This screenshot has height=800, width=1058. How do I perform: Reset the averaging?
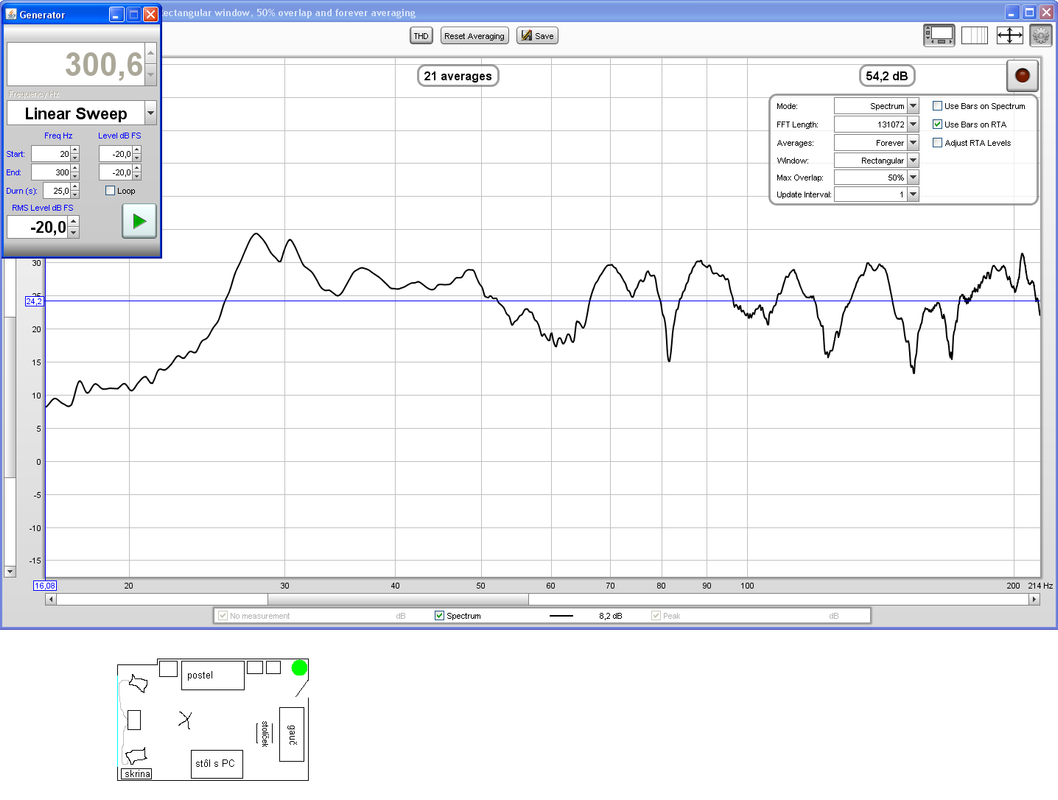click(474, 36)
